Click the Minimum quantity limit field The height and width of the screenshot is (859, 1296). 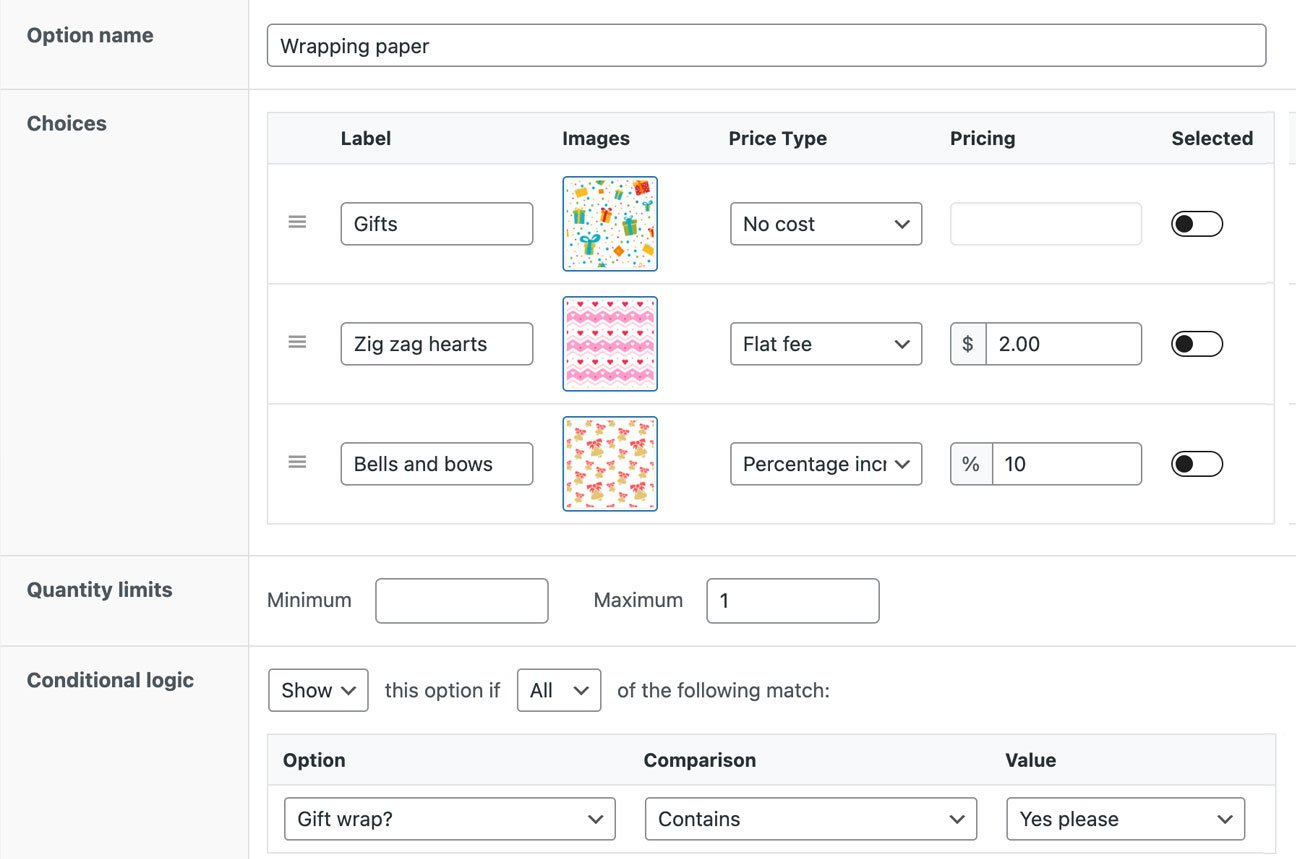(461, 600)
